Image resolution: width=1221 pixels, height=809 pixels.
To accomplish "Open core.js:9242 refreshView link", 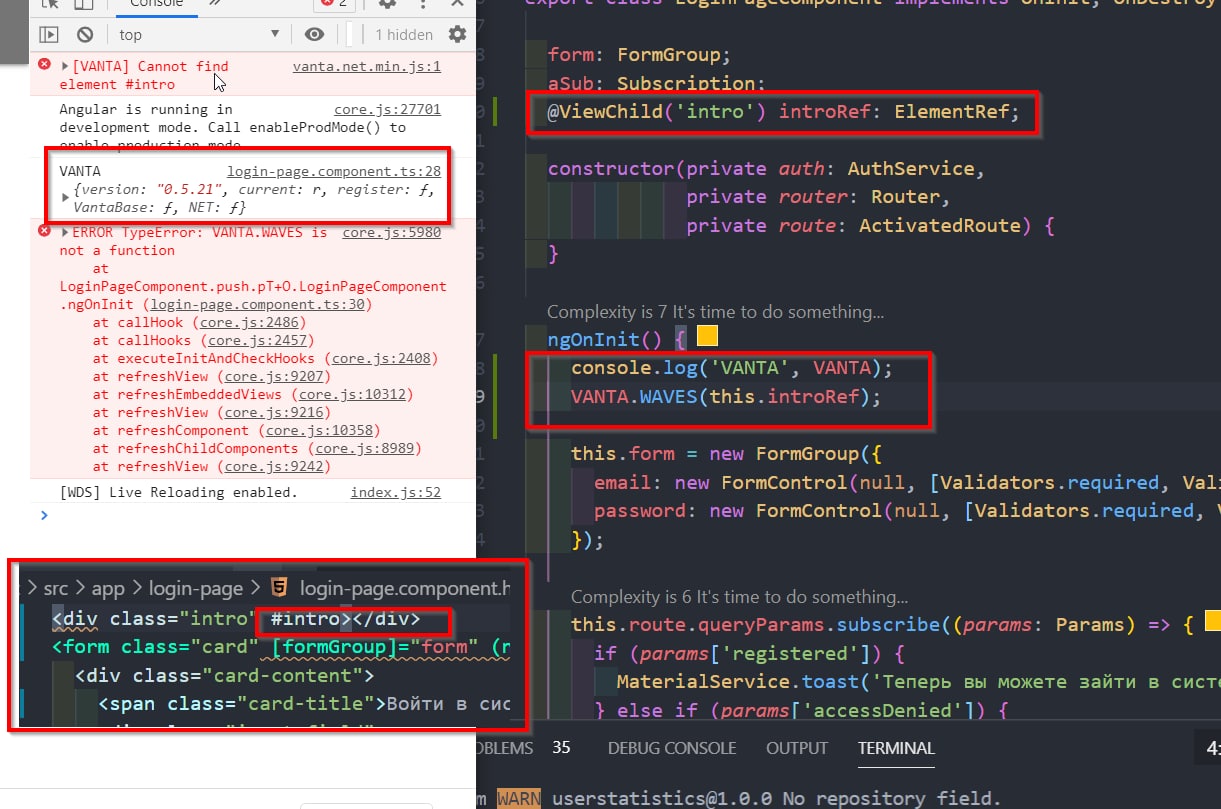I will (274, 466).
